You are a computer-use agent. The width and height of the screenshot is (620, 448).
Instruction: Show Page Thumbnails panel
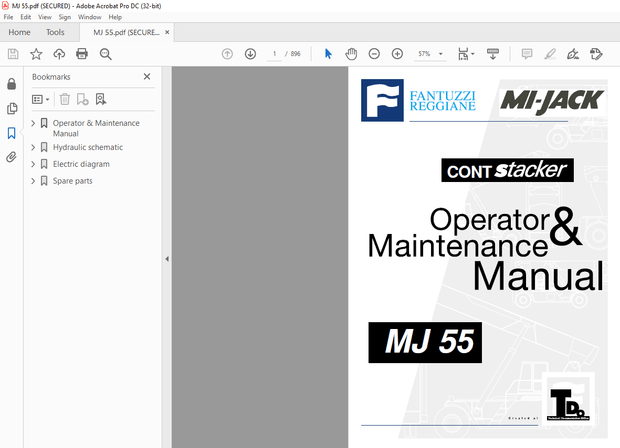(12, 108)
